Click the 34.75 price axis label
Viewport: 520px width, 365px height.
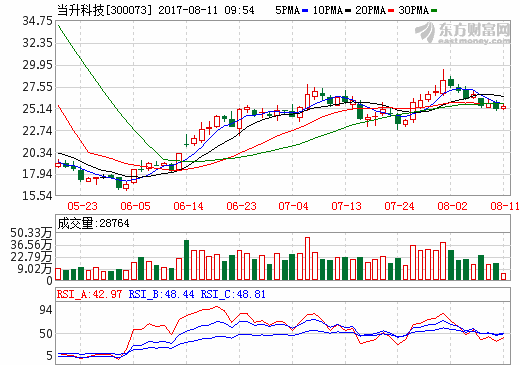coord(38,21)
